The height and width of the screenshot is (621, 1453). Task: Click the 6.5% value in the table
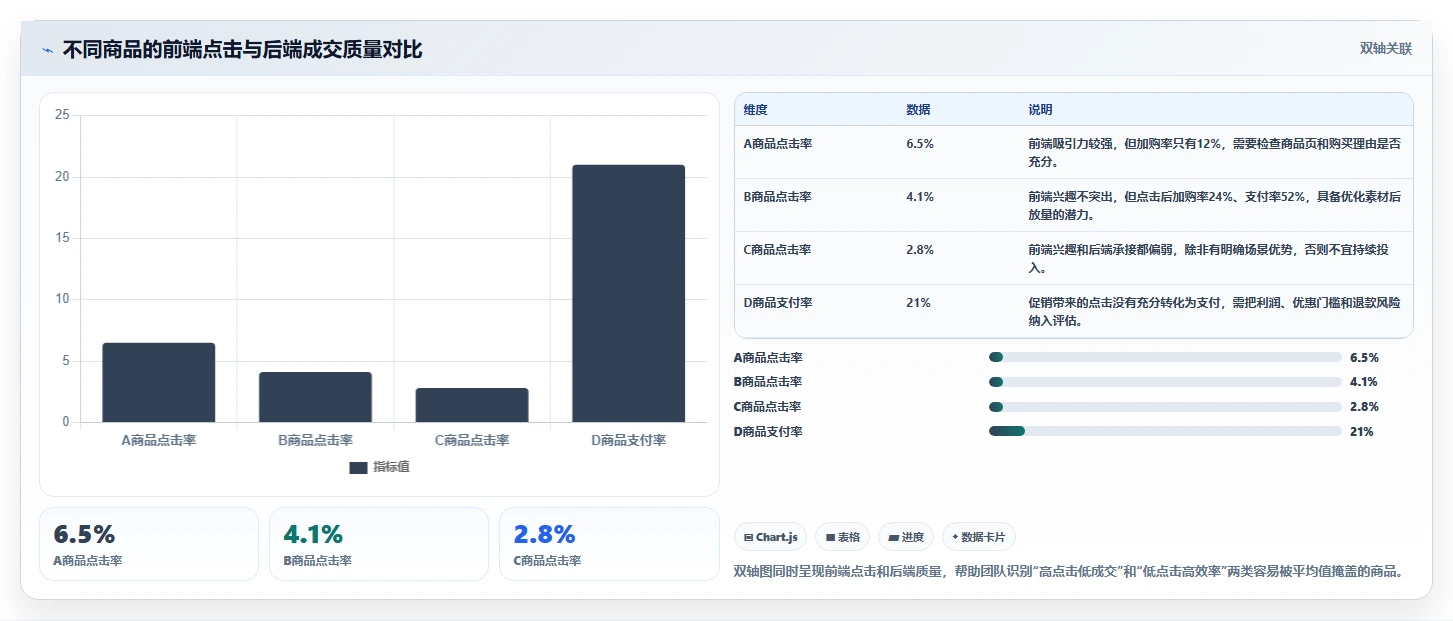pyautogui.click(x=920, y=144)
